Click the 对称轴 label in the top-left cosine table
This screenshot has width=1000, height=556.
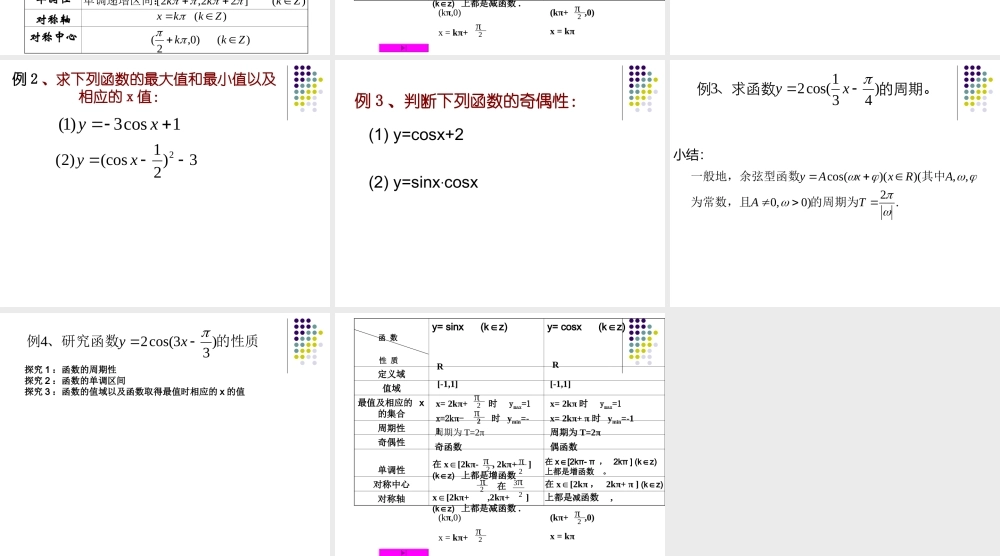point(53,19)
